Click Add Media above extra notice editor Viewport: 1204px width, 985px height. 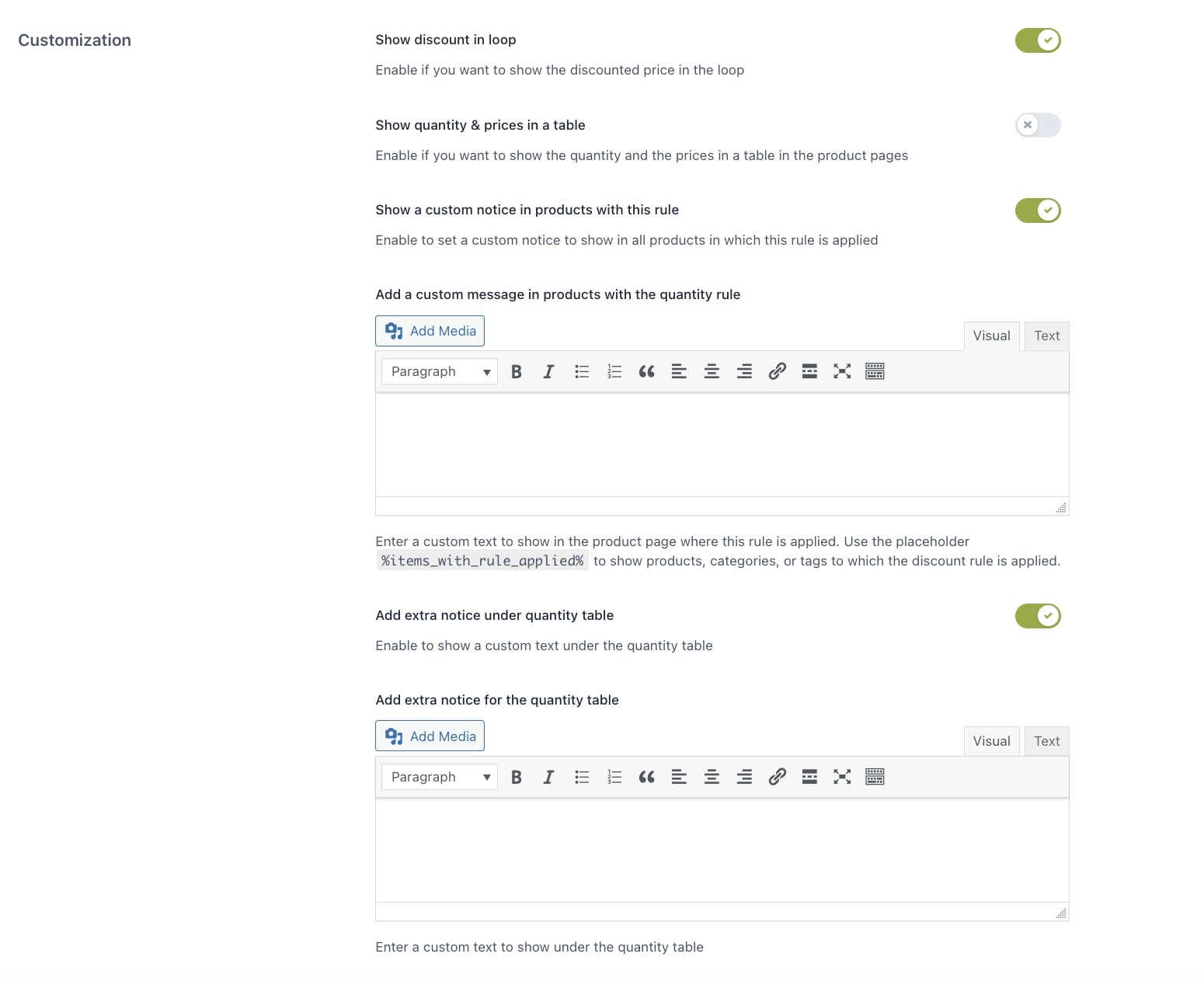430,736
